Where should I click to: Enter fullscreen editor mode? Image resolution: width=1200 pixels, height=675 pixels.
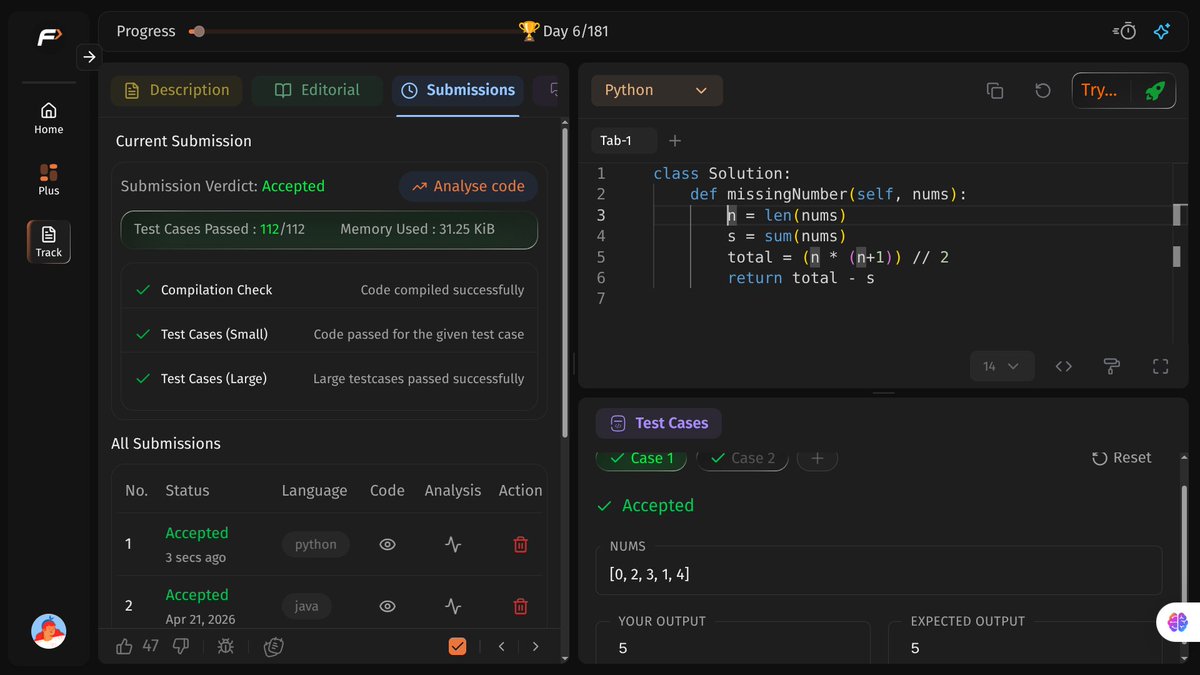tap(1160, 366)
